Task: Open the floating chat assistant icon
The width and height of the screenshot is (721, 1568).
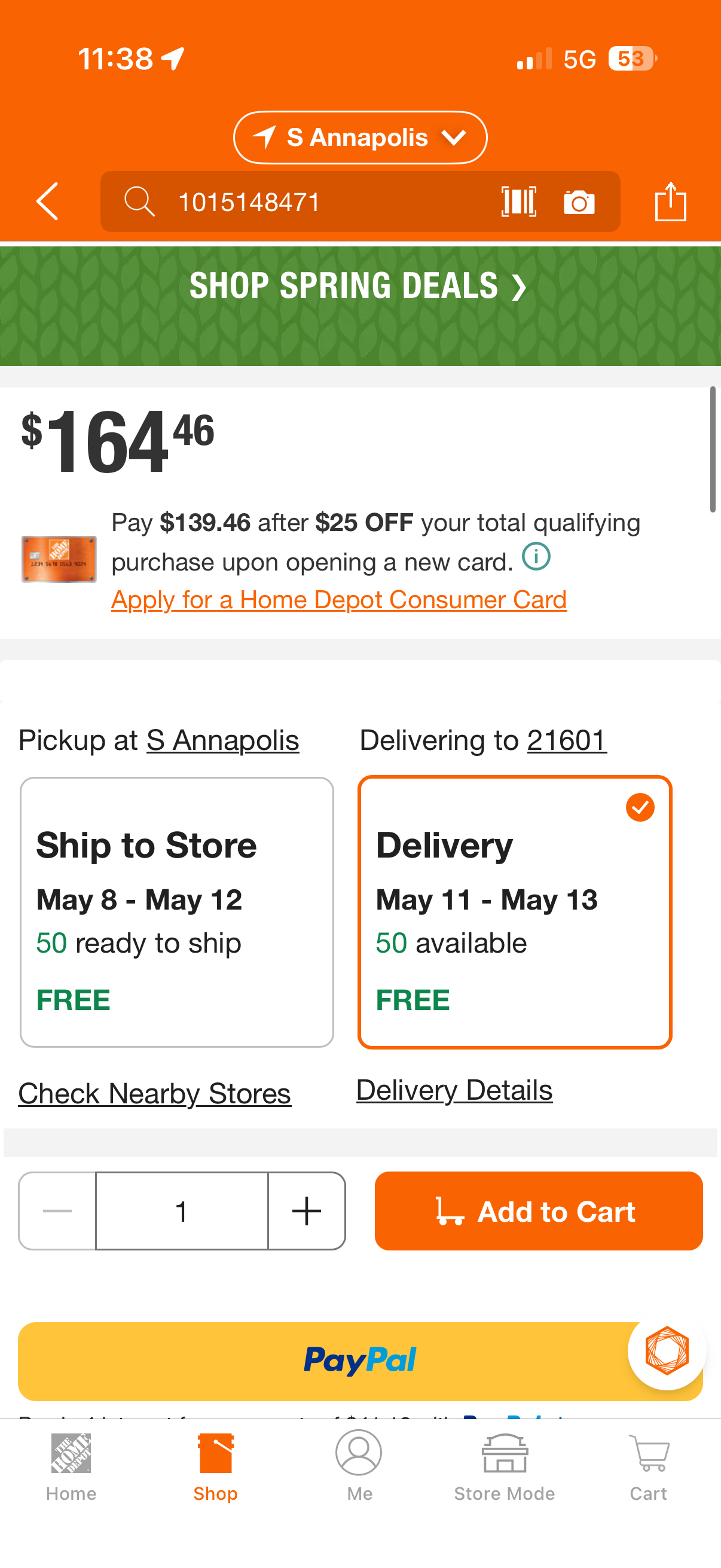Action: (x=667, y=1350)
